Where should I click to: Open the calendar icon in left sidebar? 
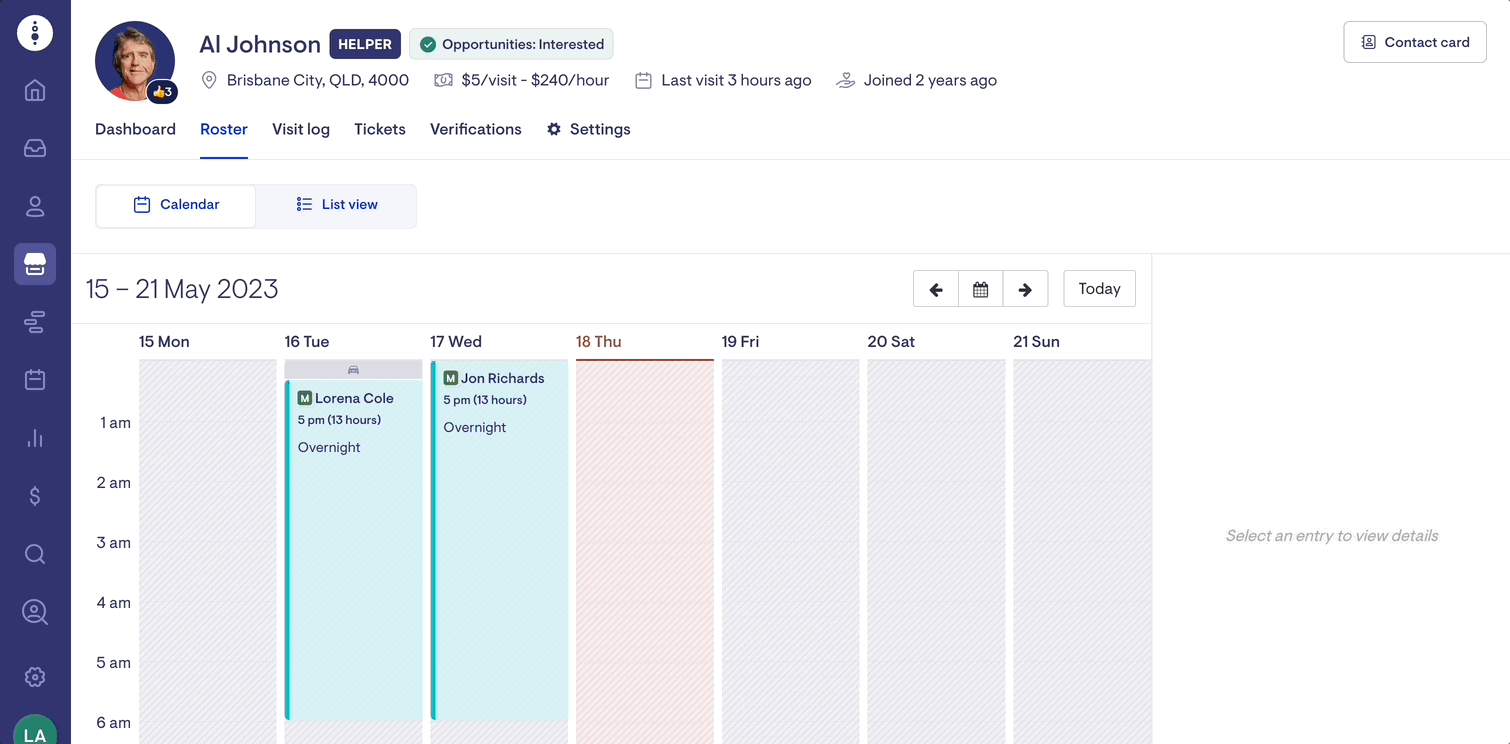(35, 380)
